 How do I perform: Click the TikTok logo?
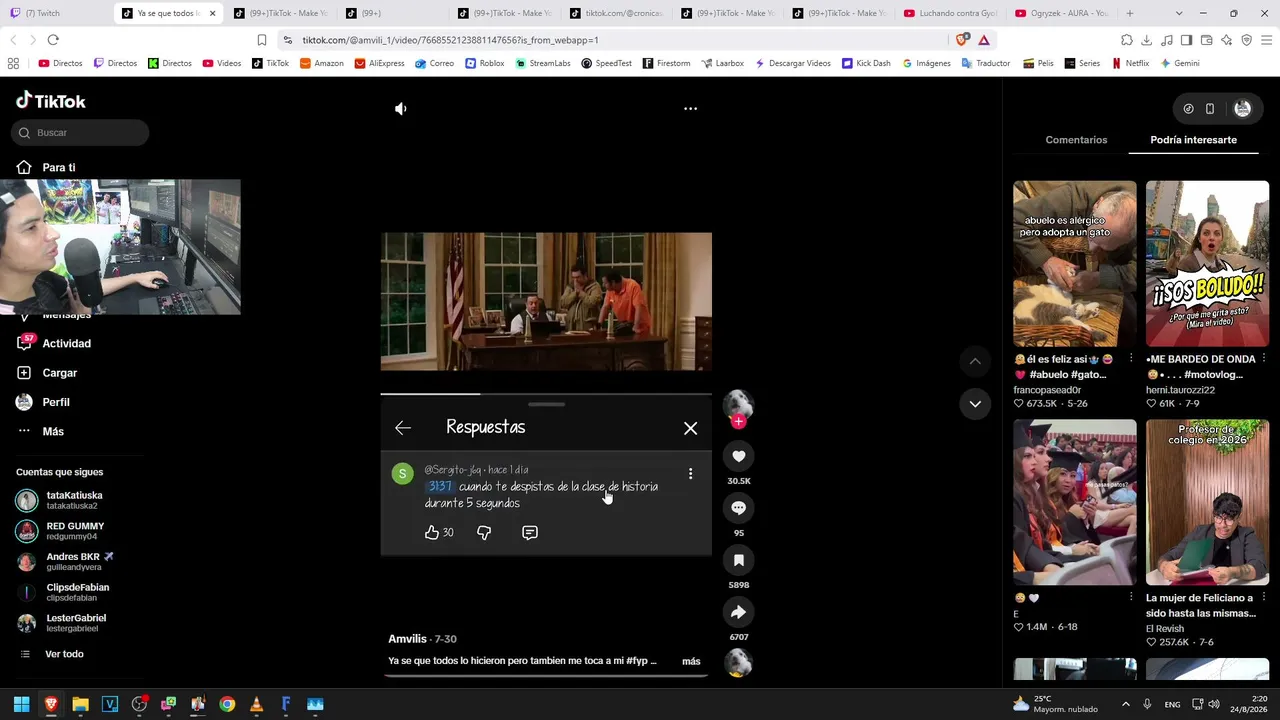point(51,101)
